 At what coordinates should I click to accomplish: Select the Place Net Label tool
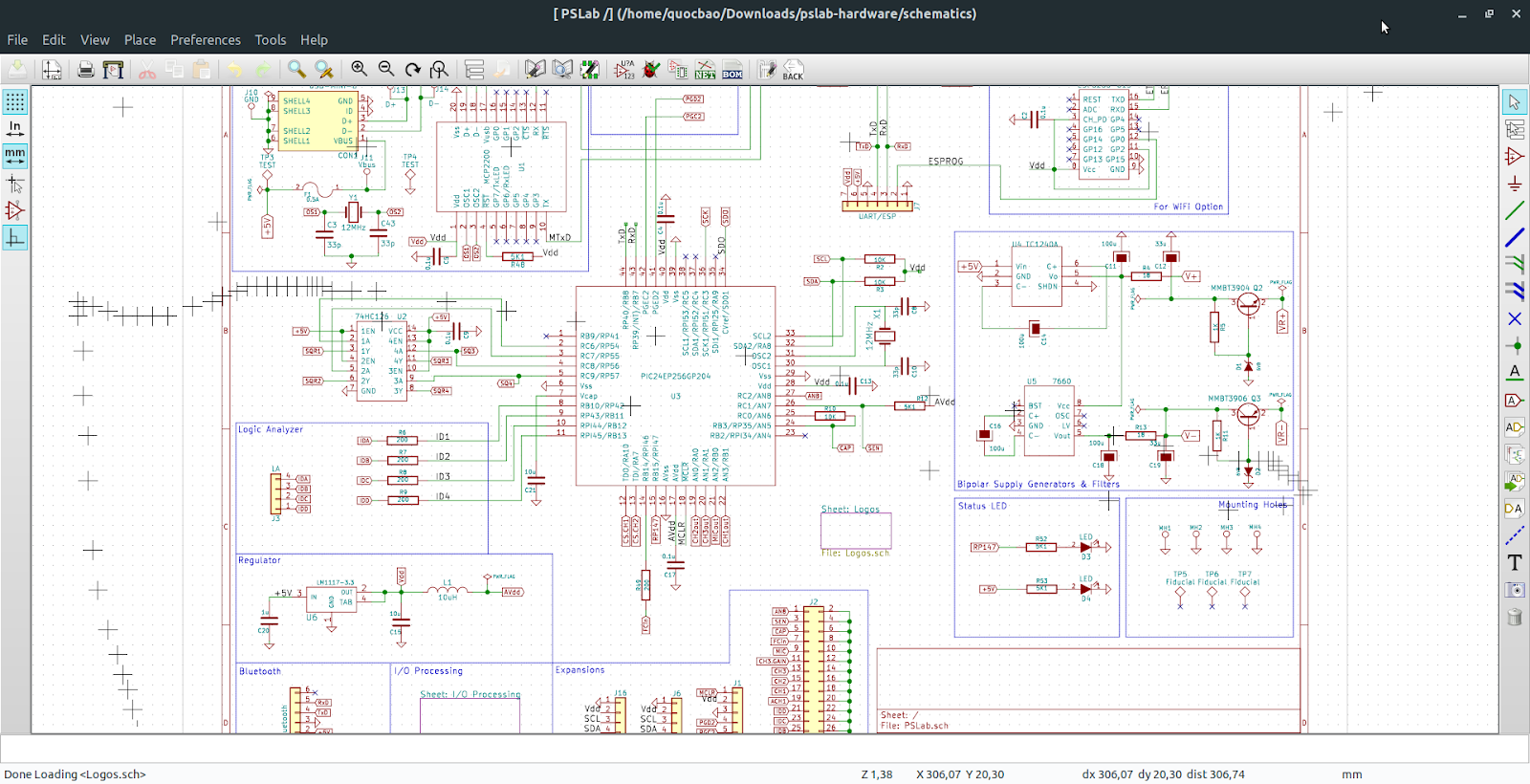click(1514, 372)
